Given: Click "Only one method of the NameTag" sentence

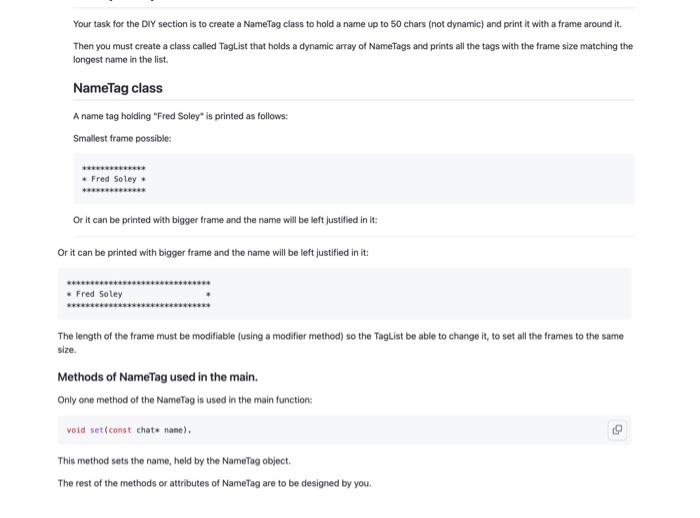Looking at the screenshot, I should tap(185, 400).
